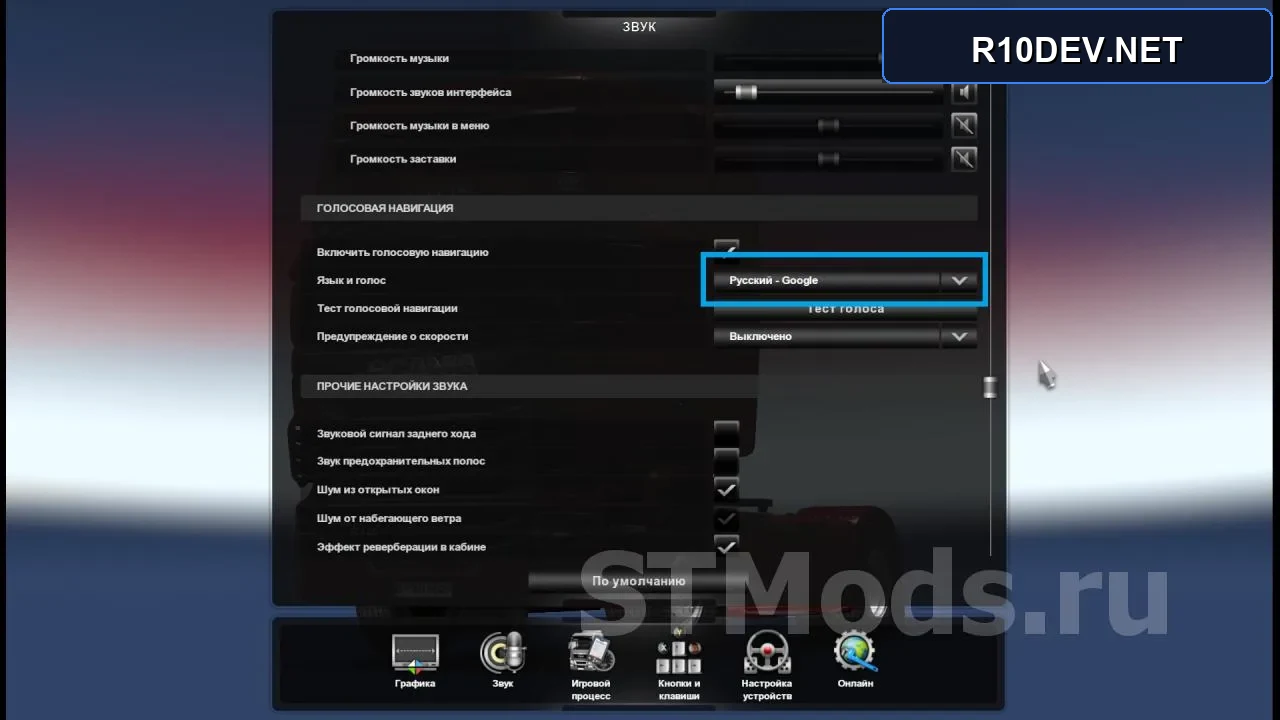Mute the Громкость звуков интерфейса speaker icon
The height and width of the screenshot is (720, 1280).
pos(963,93)
